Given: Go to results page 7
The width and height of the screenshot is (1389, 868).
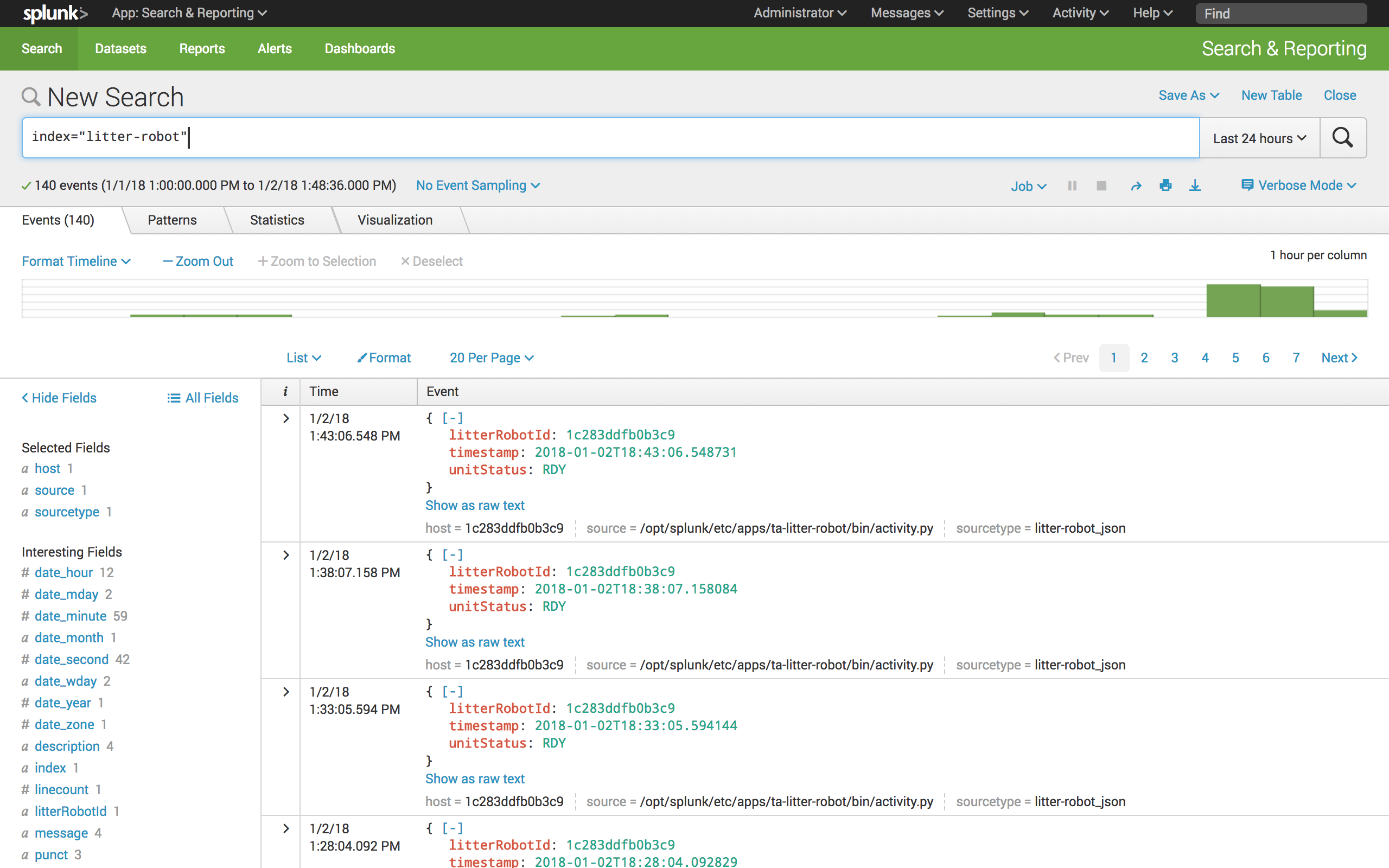Looking at the screenshot, I should point(1296,358).
